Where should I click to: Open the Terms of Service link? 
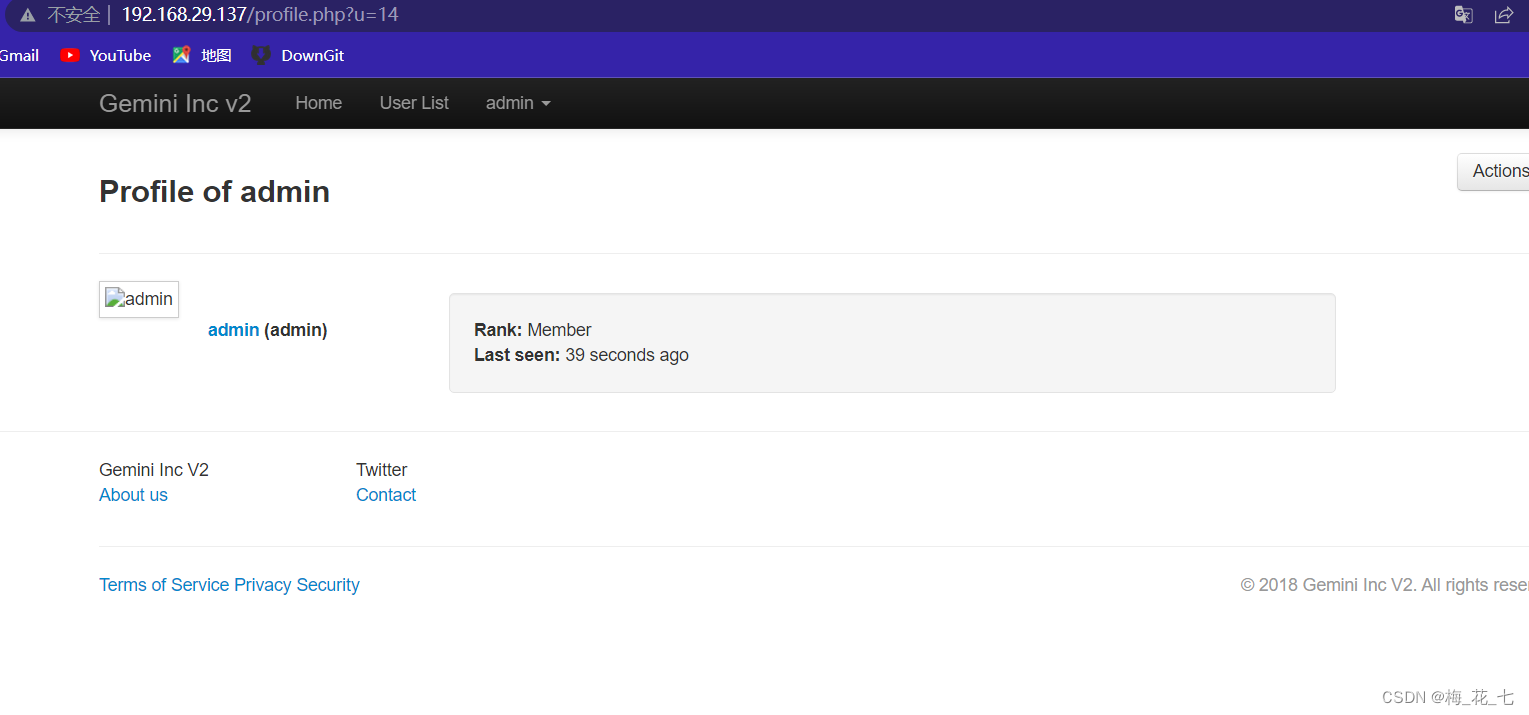[x=164, y=585]
